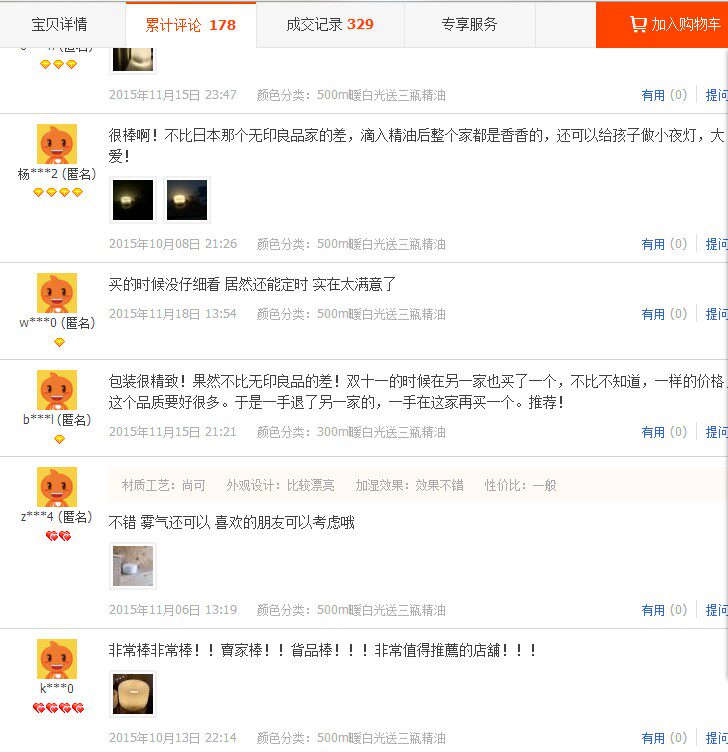Mark 杨***2 review as 有用
The height and width of the screenshot is (752, 728).
point(664,244)
